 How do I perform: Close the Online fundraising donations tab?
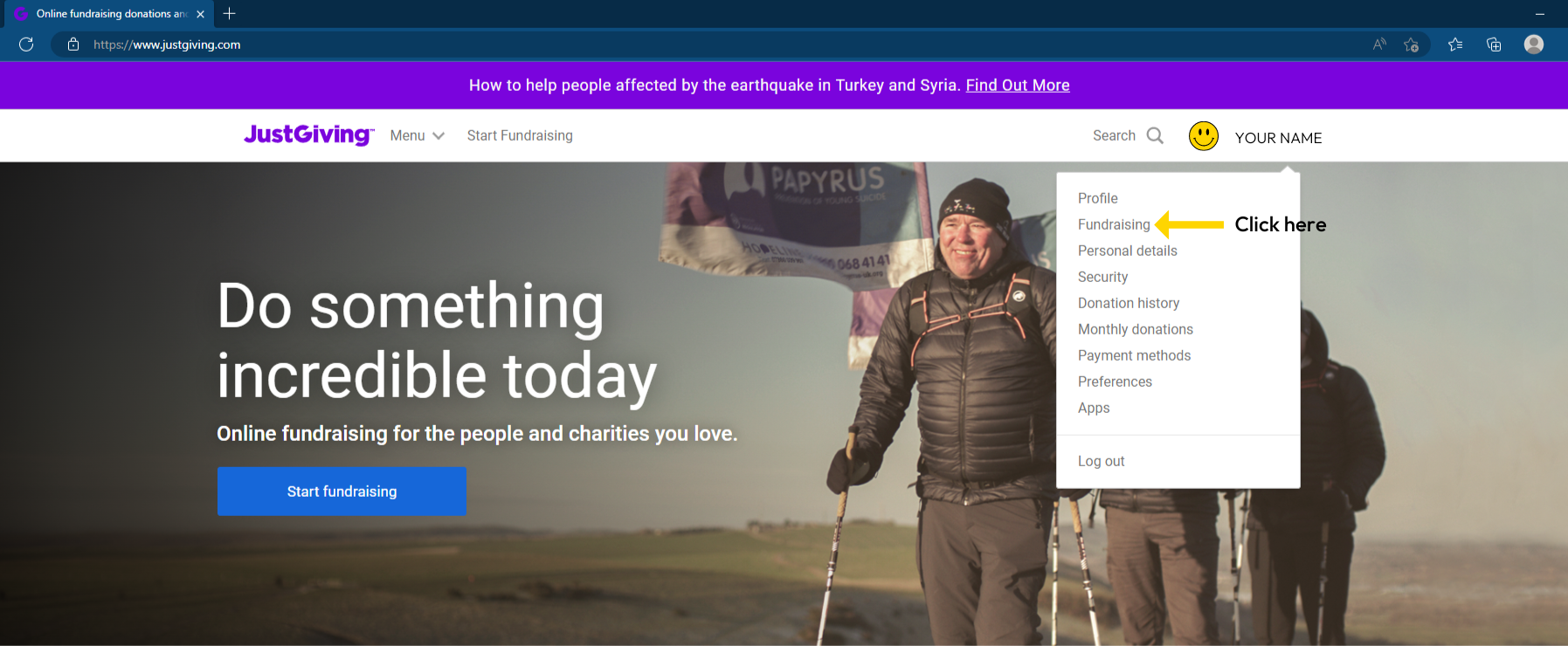(200, 14)
